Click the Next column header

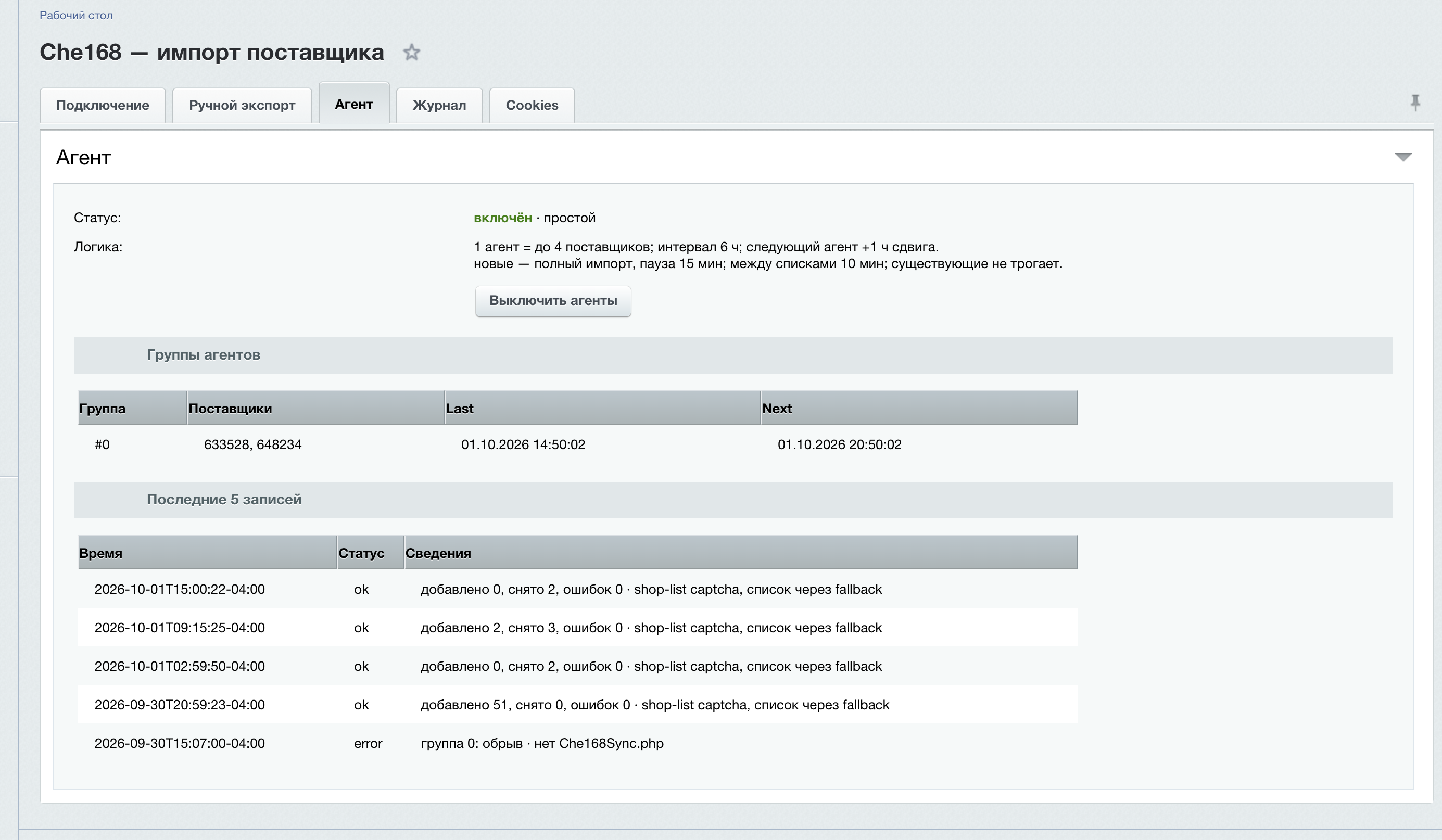pos(919,408)
